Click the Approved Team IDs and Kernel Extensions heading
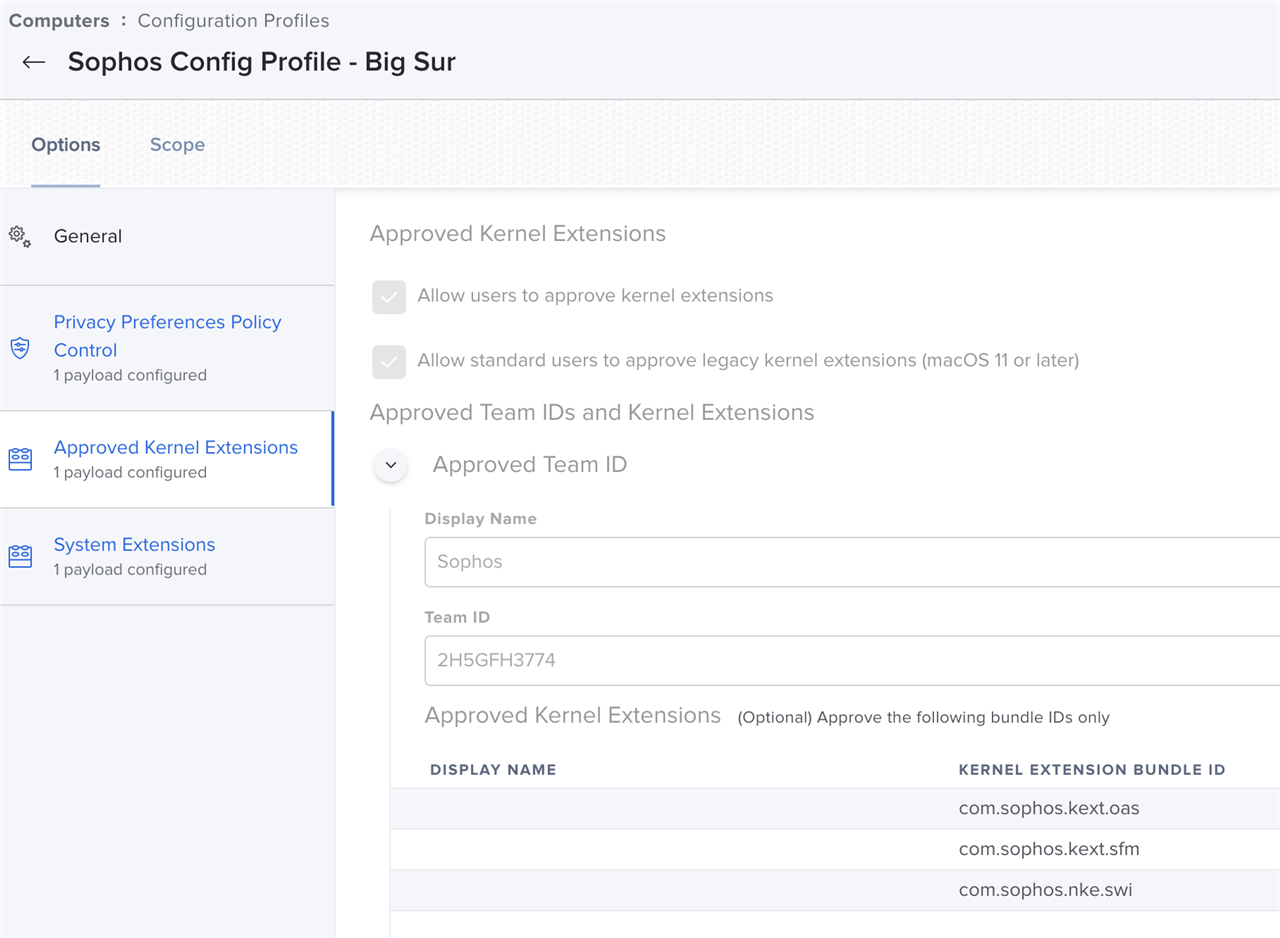 click(592, 412)
